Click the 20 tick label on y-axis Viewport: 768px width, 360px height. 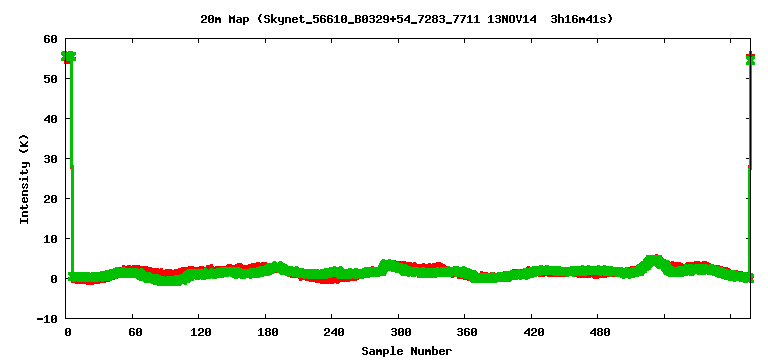point(51,199)
